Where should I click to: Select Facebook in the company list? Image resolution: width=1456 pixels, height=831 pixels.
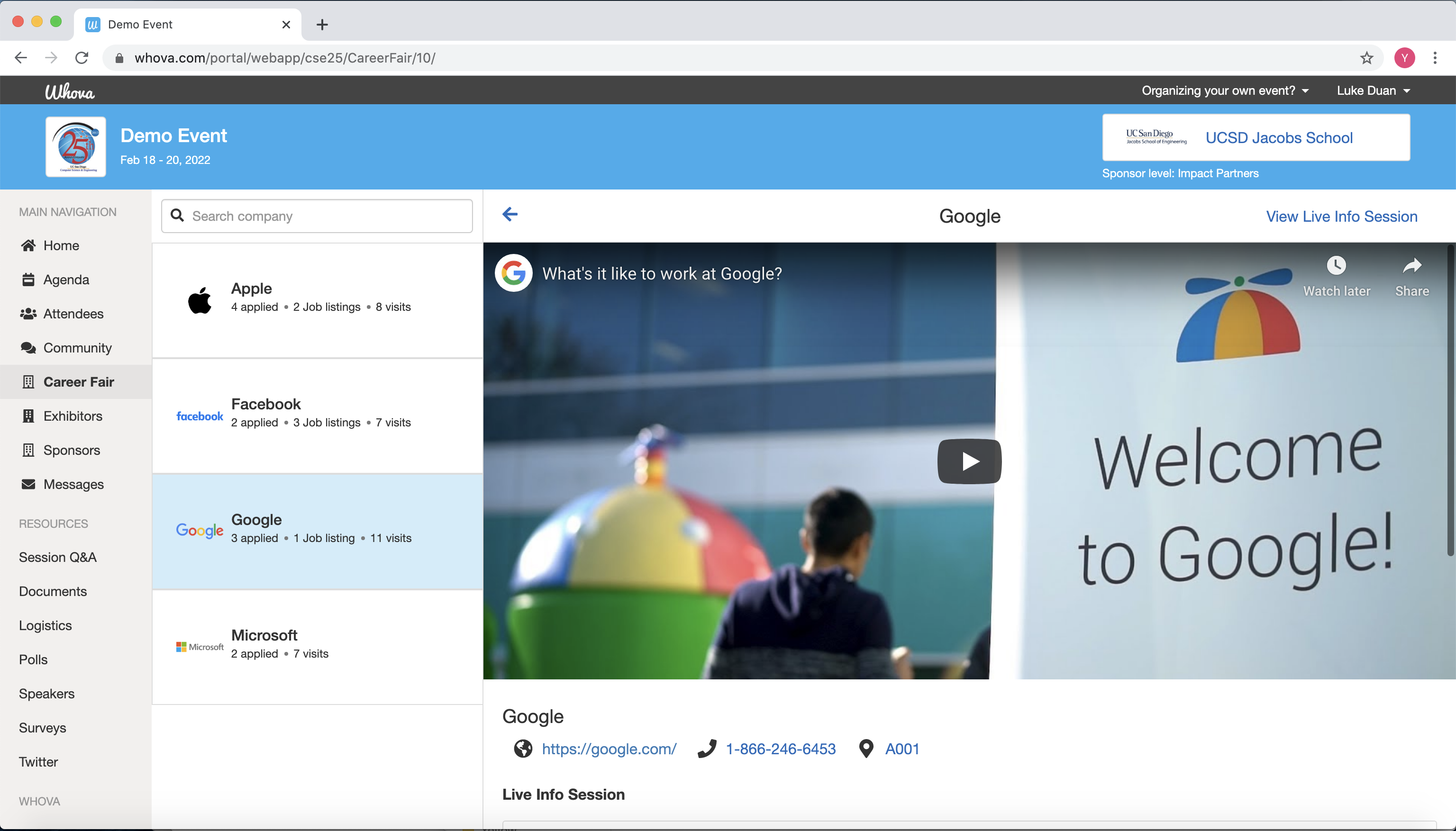coord(317,415)
